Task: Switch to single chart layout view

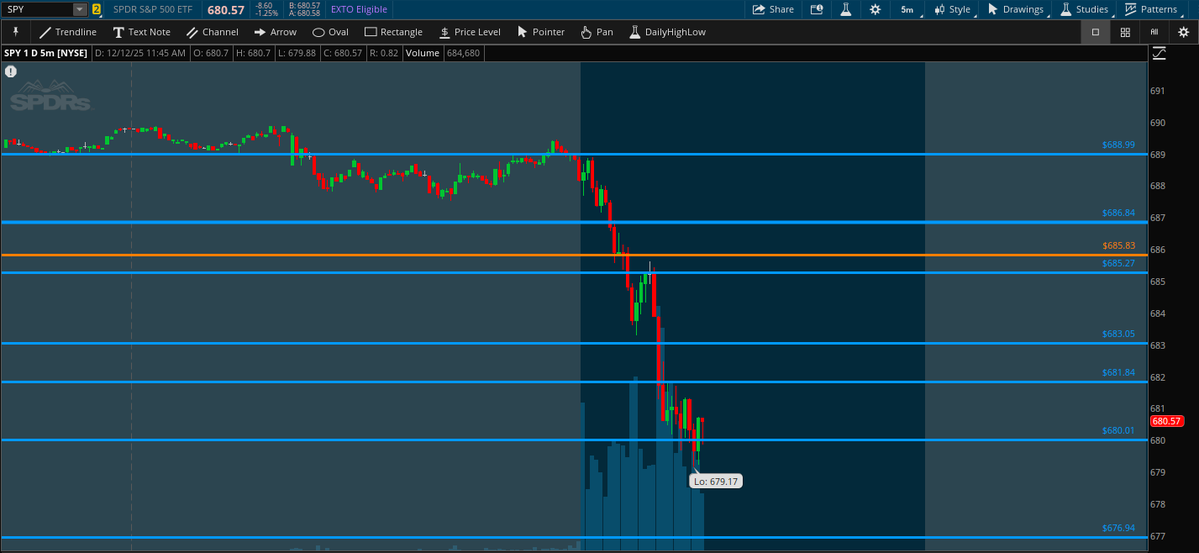Action: coord(1095,32)
